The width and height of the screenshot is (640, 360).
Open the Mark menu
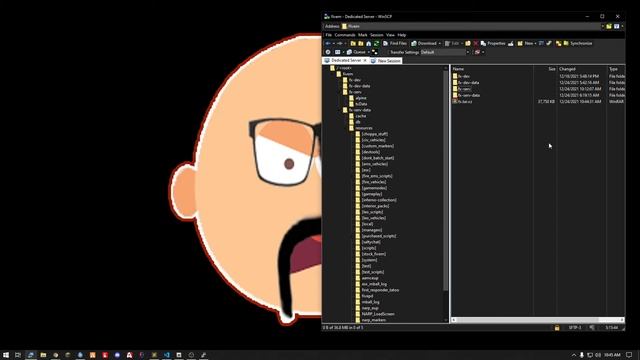pyautogui.click(x=362, y=35)
